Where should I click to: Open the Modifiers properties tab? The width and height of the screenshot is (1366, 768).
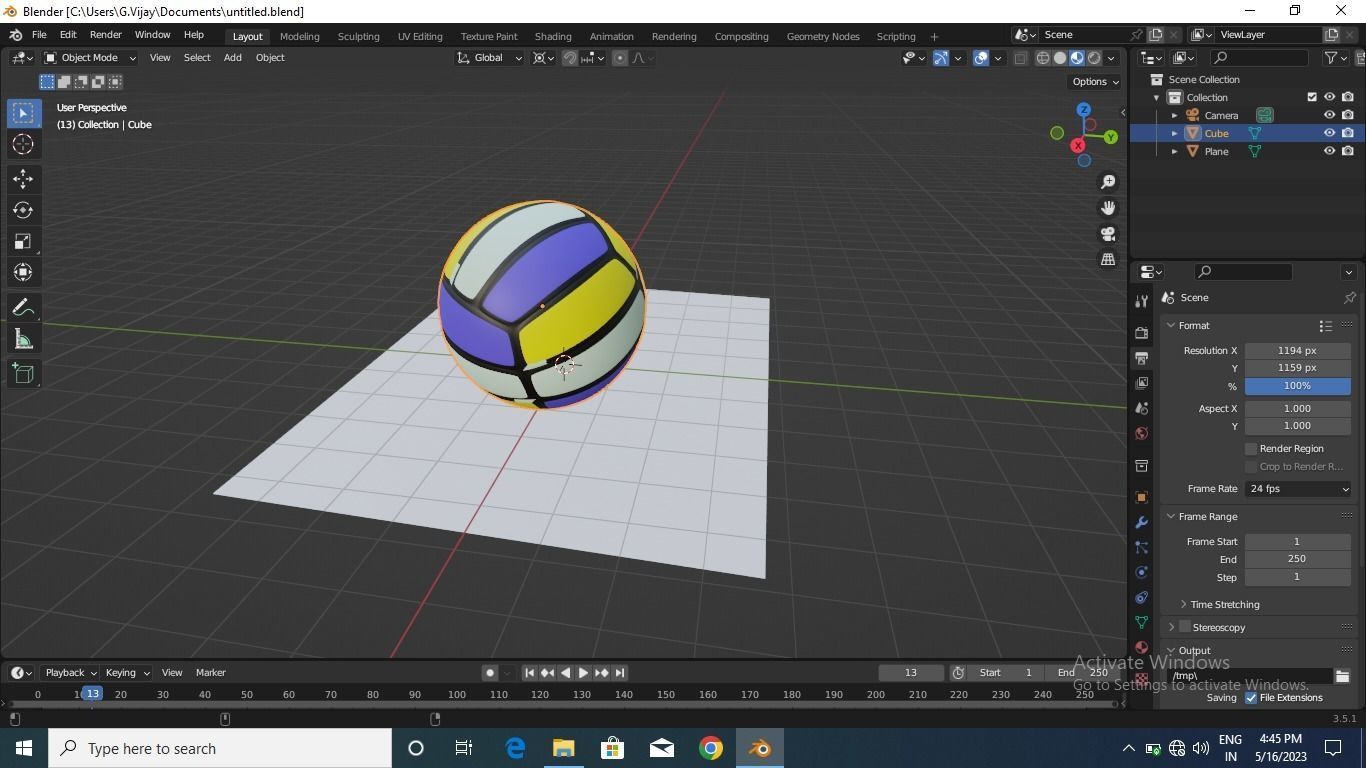[1141, 523]
